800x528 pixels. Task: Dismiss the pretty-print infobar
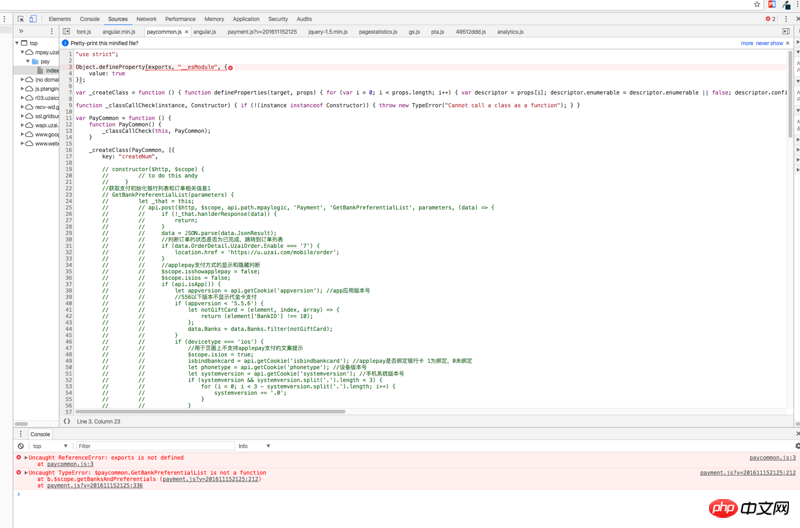(788, 43)
